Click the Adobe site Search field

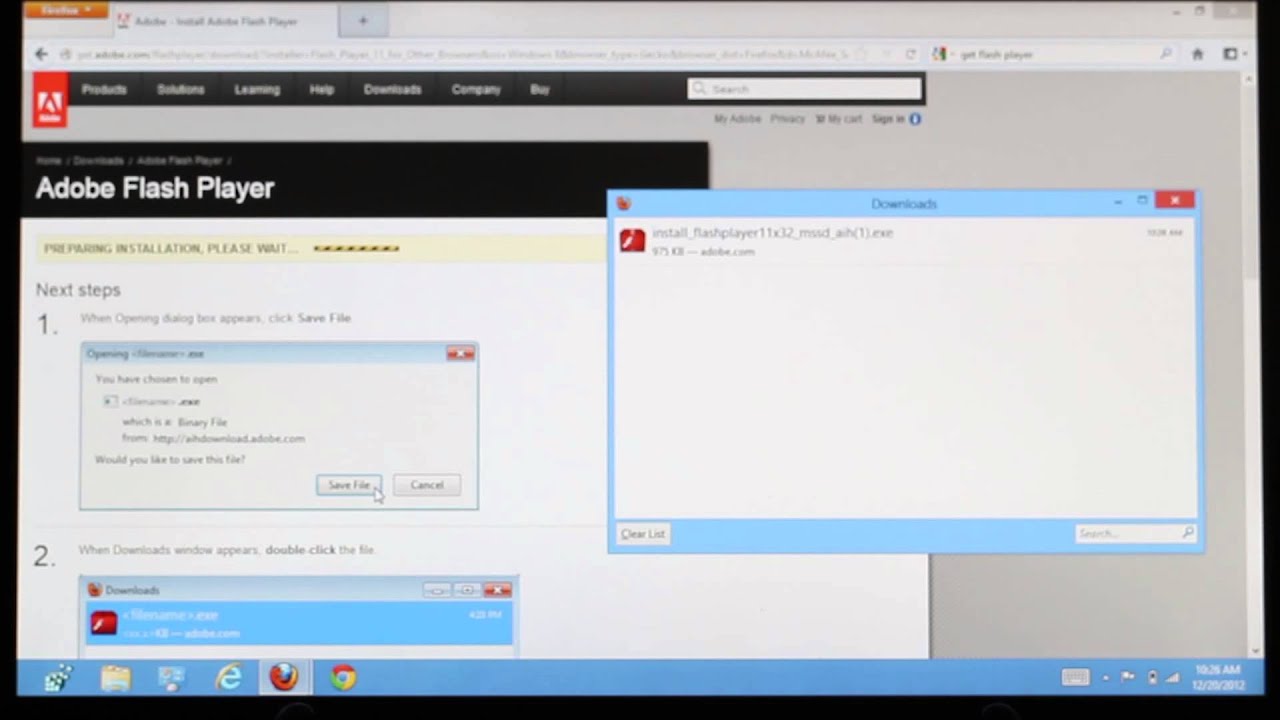pyautogui.click(x=804, y=89)
